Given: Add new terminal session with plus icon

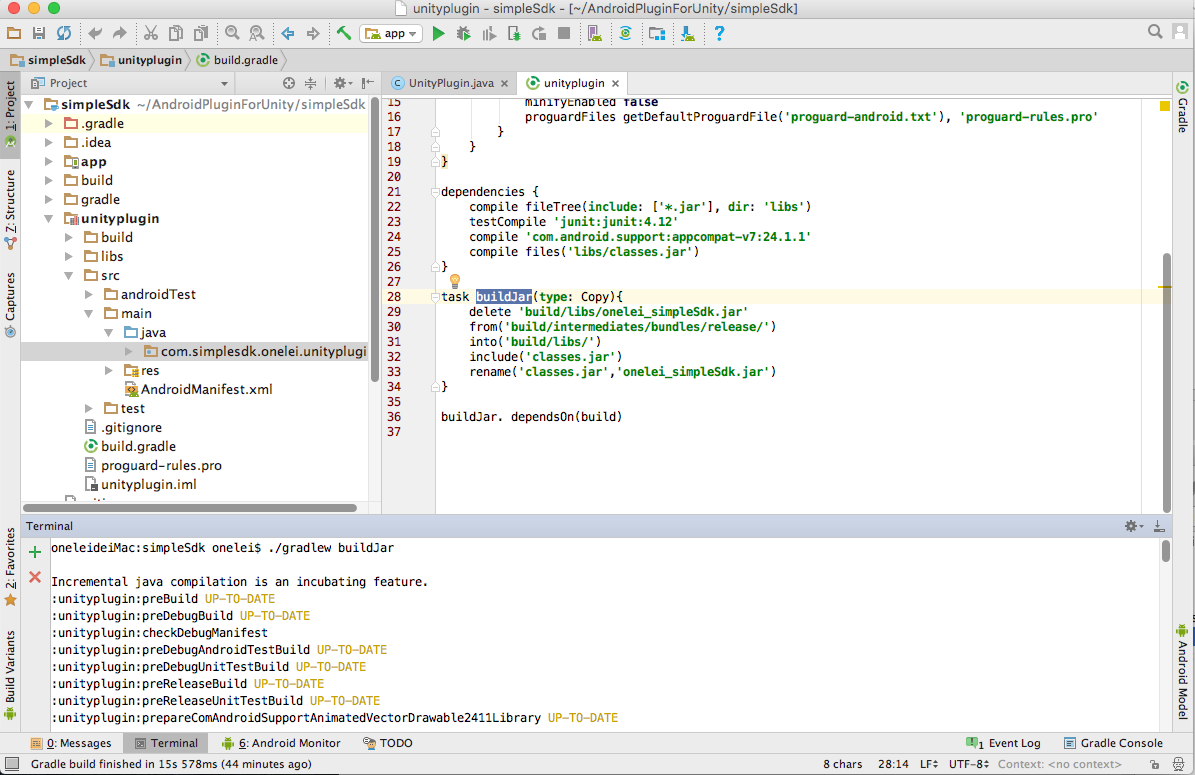Looking at the screenshot, I should (x=35, y=552).
